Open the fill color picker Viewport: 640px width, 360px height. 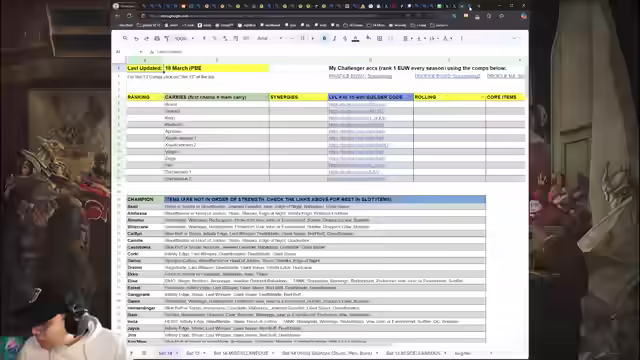(x=368, y=38)
